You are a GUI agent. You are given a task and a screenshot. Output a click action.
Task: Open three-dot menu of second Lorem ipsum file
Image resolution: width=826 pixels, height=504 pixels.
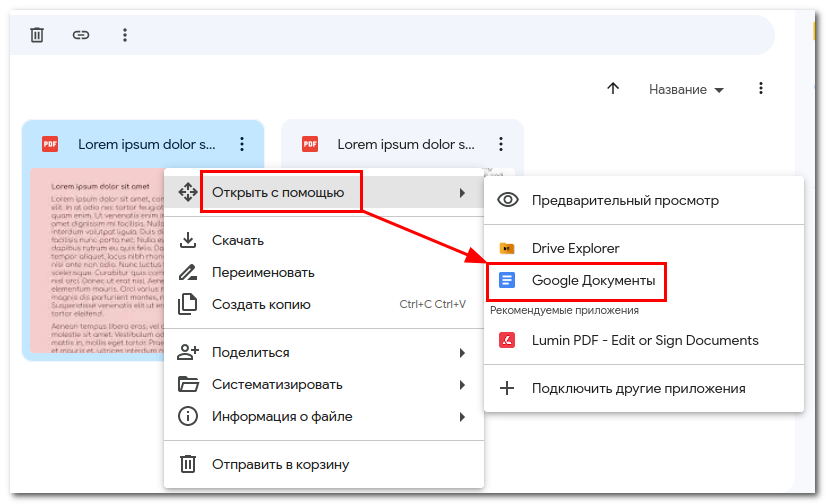[x=501, y=144]
